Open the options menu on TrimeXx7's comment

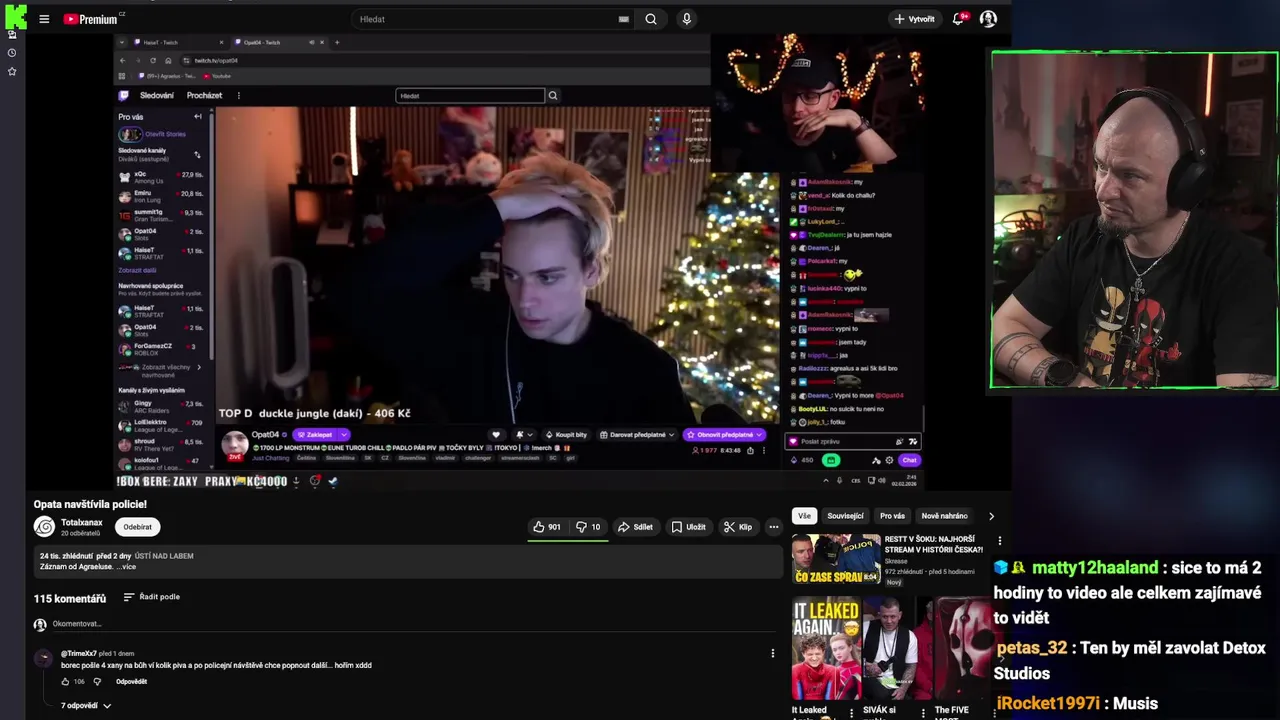pos(772,653)
